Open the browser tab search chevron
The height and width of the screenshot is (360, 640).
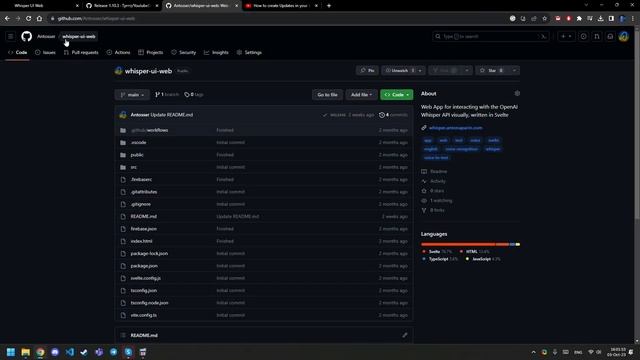pos(586,5)
